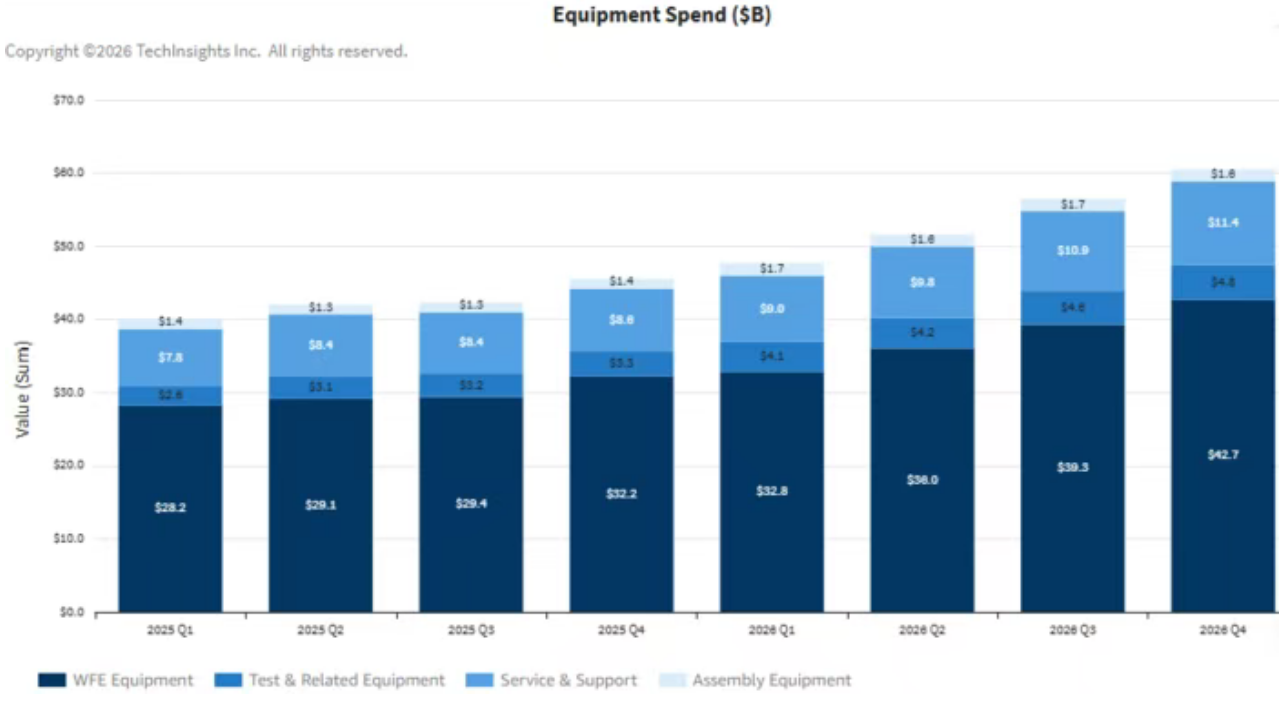Click the 2026 Q3 Assembly Equipment top segment
The image size is (1288, 708).
pyautogui.click(x=1073, y=206)
